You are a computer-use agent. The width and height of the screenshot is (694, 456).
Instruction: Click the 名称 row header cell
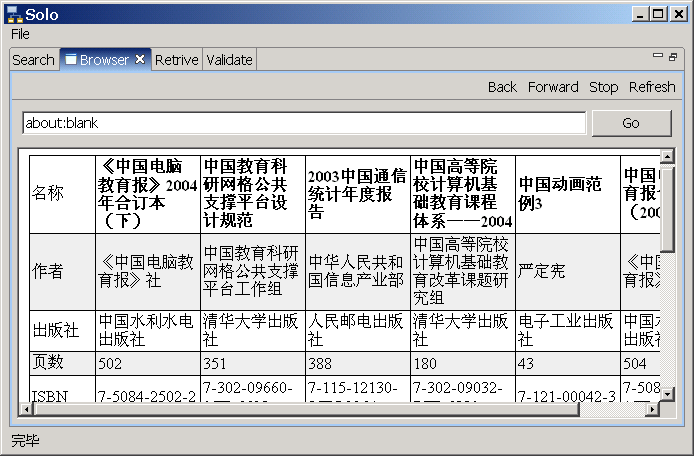[x=62, y=194]
